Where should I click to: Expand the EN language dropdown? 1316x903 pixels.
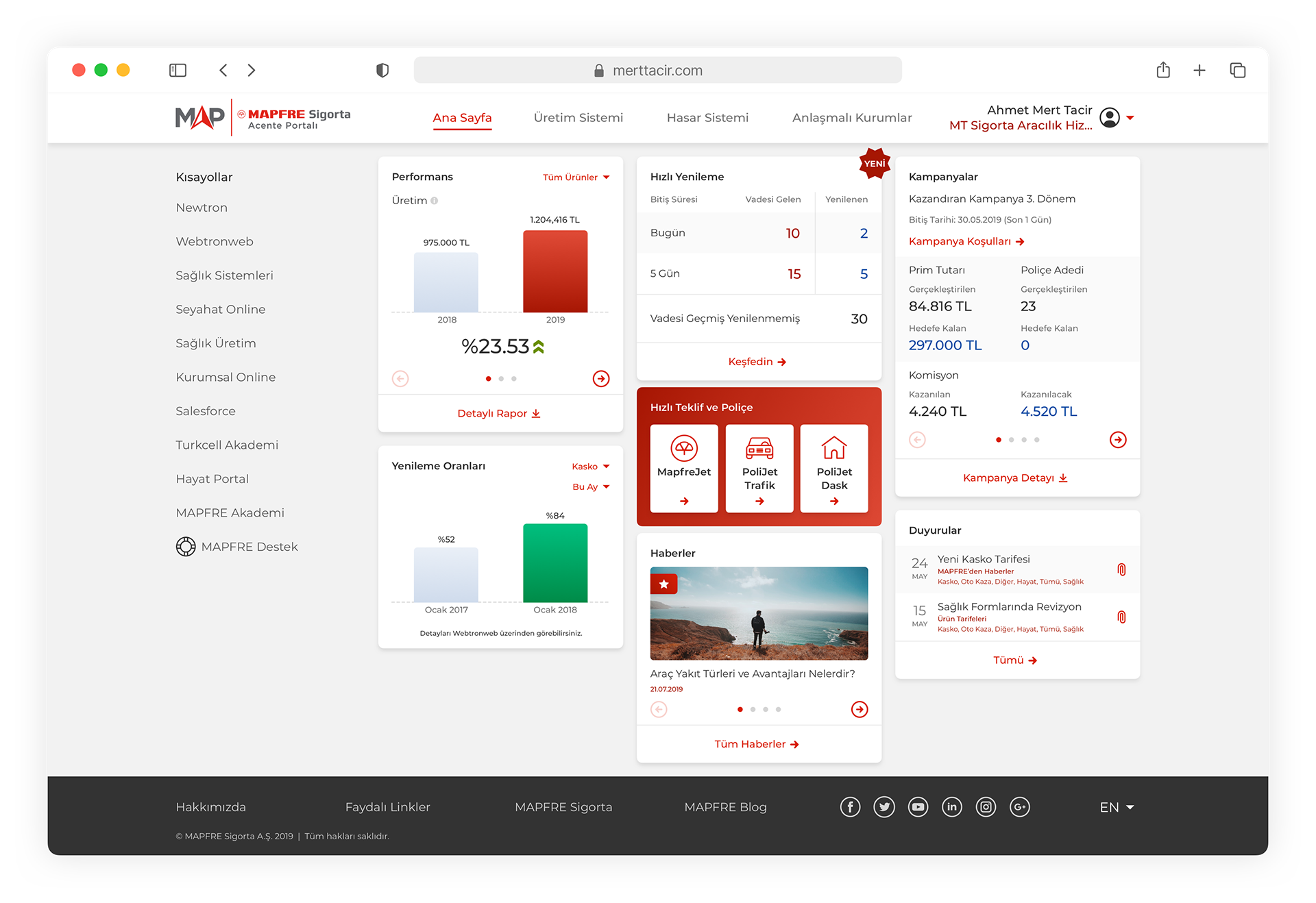pyautogui.click(x=1117, y=807)
